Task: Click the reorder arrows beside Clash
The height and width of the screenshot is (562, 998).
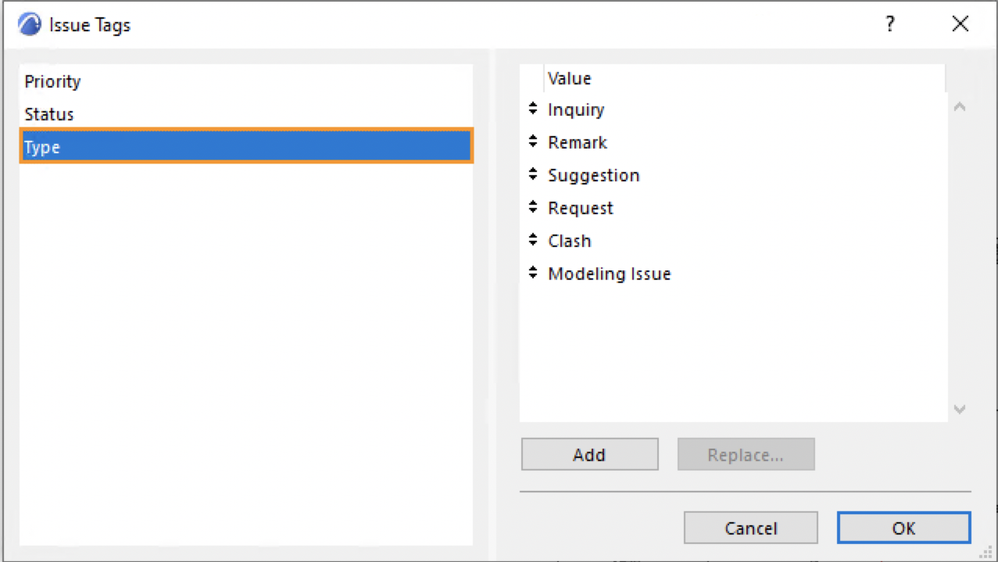Action: 533,241
